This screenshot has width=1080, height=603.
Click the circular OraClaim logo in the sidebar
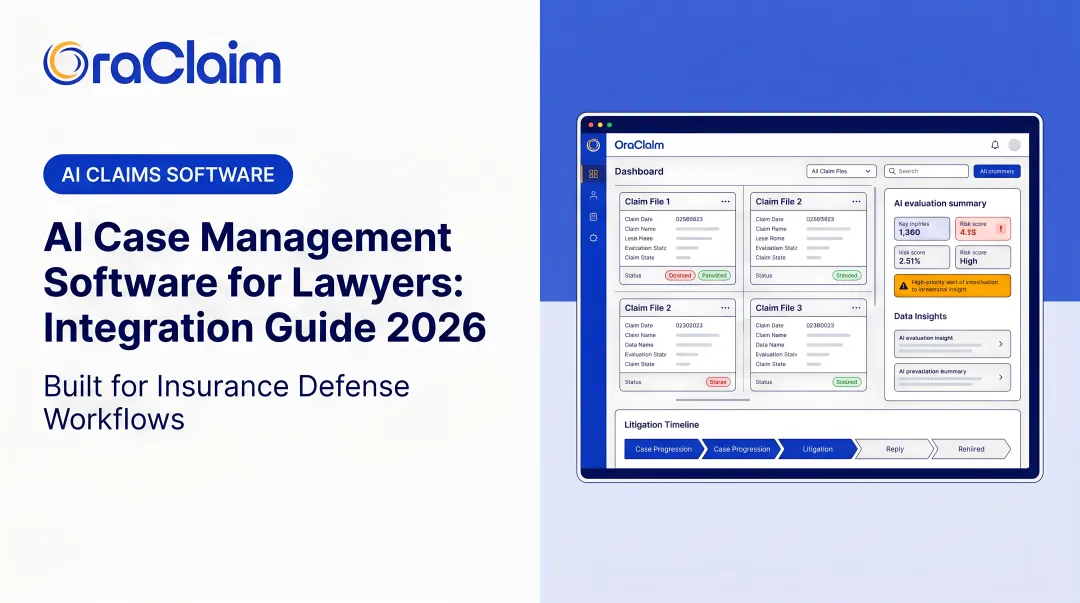[593, 145]
